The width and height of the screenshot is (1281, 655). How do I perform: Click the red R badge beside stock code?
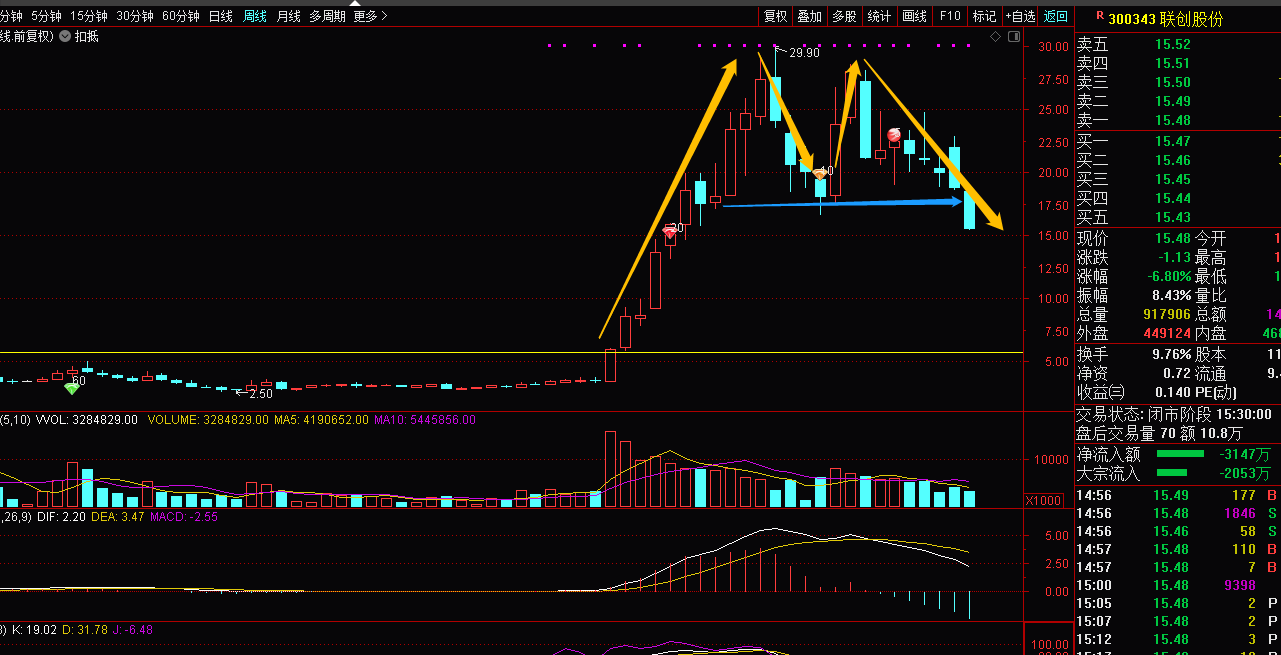tap(1099, 17)
